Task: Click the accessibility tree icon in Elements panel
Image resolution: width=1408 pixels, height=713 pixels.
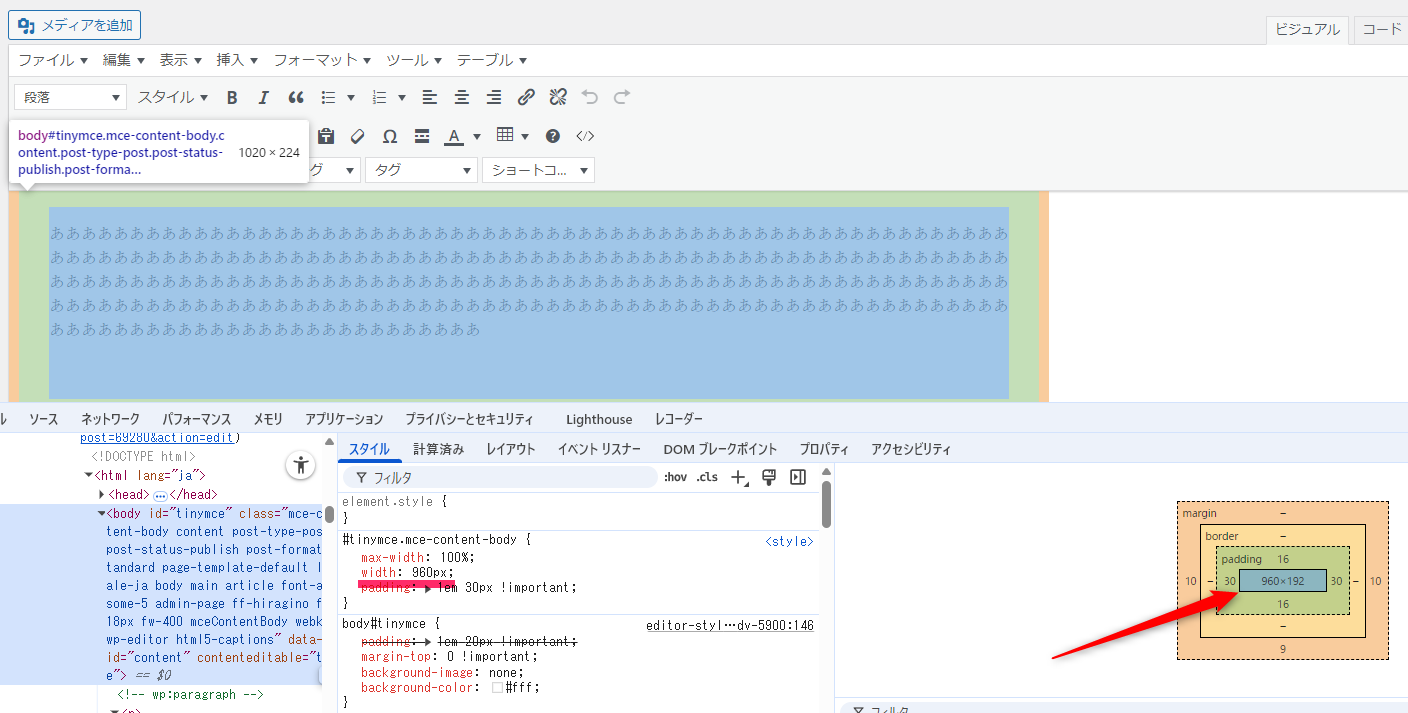Action: [300, 464]
